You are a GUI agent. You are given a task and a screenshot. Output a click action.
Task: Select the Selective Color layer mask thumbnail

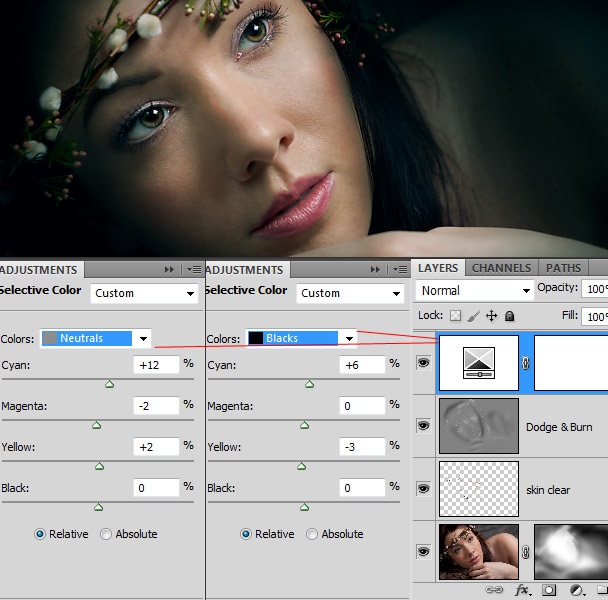coord(571,363)
